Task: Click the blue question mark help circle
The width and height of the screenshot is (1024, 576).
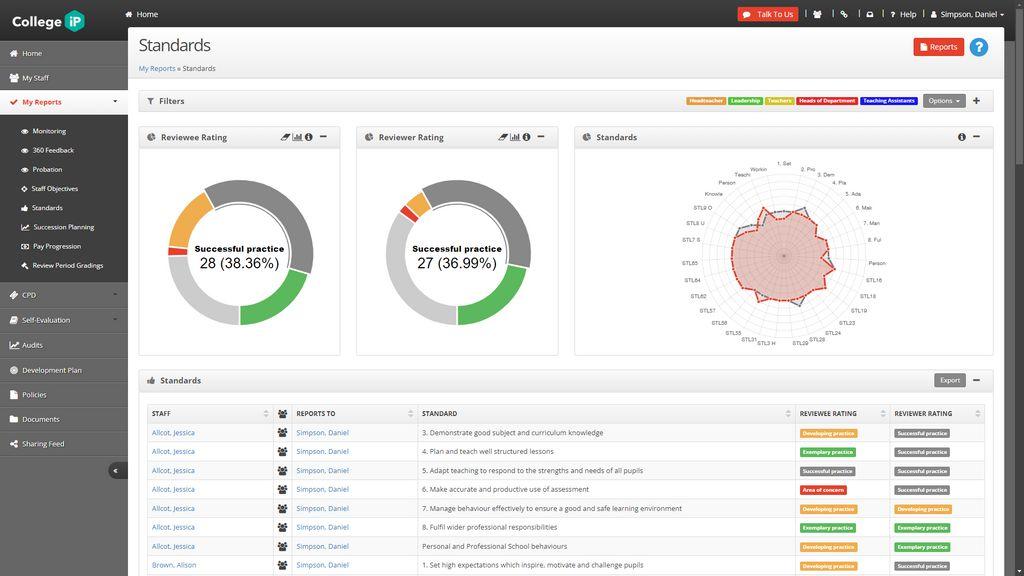Action: click(978, 47)
